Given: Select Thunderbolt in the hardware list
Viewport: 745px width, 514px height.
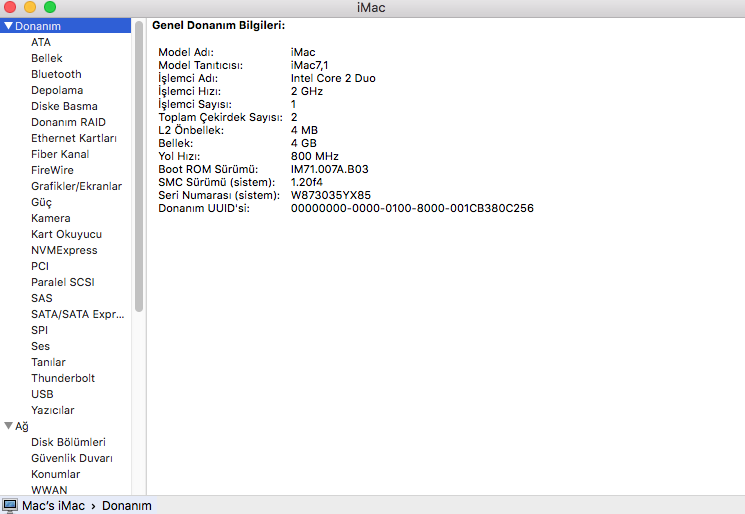Looking at the screenshot, I should coord(63,378).
